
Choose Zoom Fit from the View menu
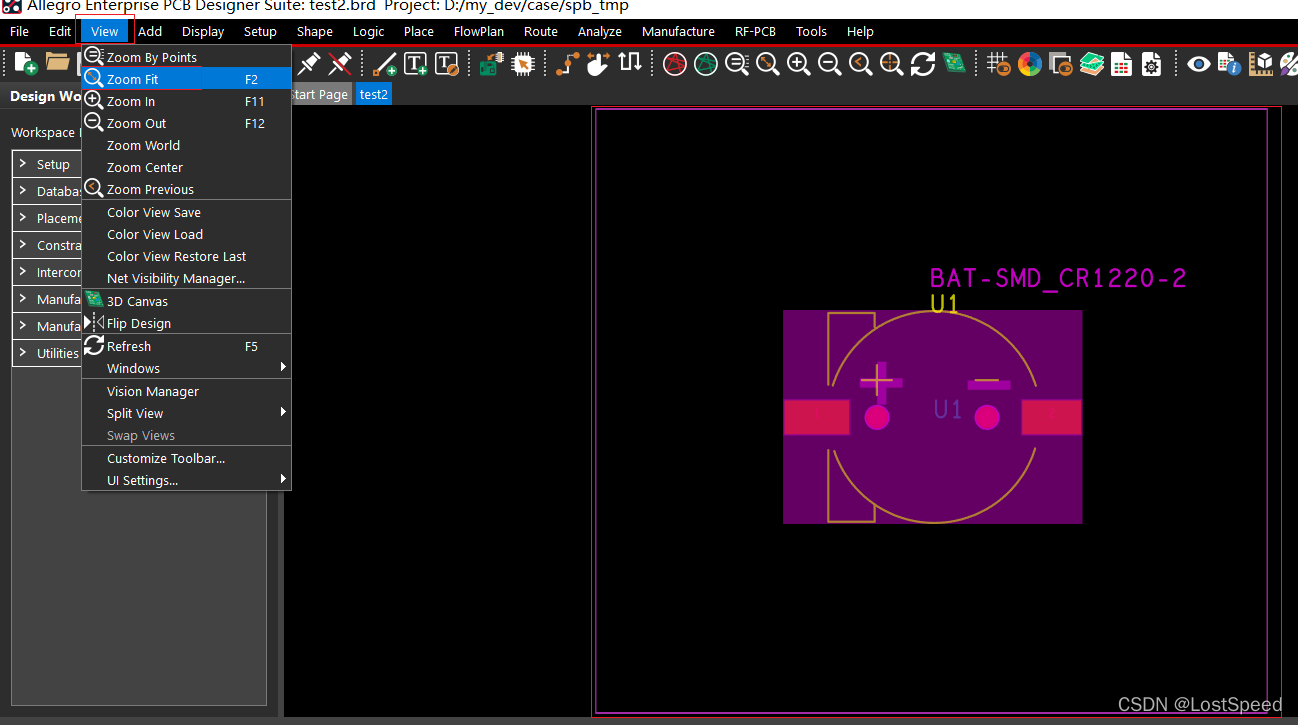point(132,79)
